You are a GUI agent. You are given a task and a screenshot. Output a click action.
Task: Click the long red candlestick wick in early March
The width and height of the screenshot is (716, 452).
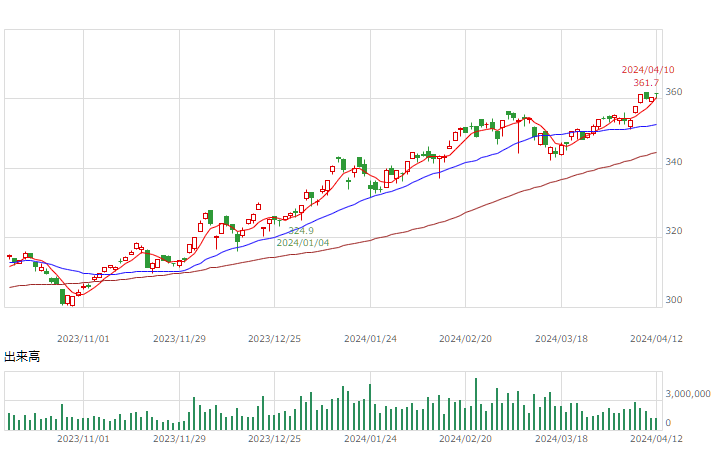518,136
